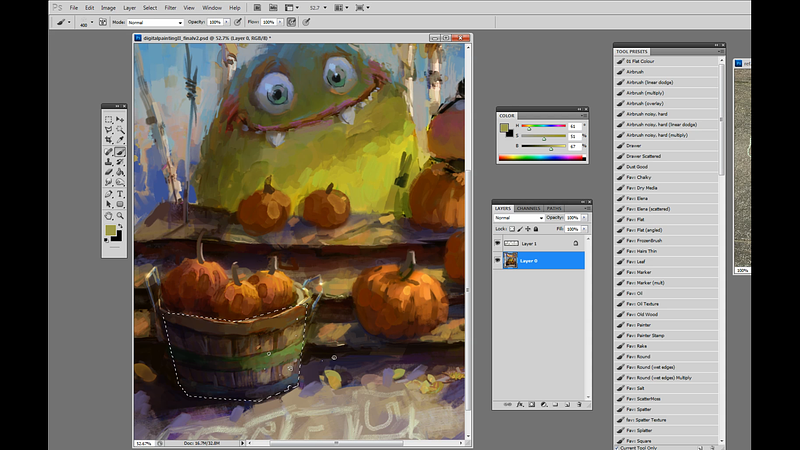Viewport: 800px width, 450px height.
Task: Open the Tool Preset picker arrow
Action: click(x=69, y=22)
